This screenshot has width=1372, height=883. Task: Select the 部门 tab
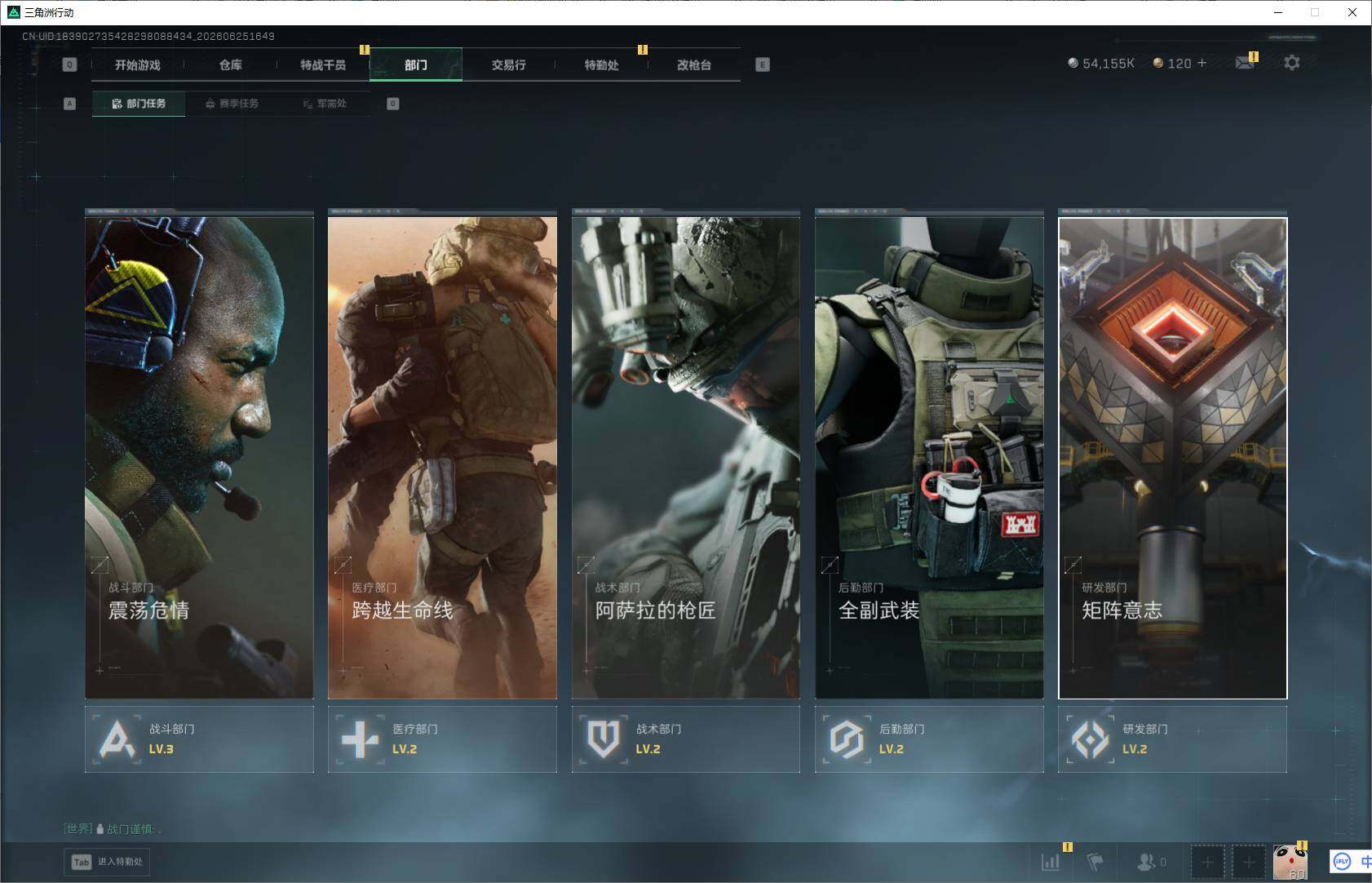coord(416,64)
